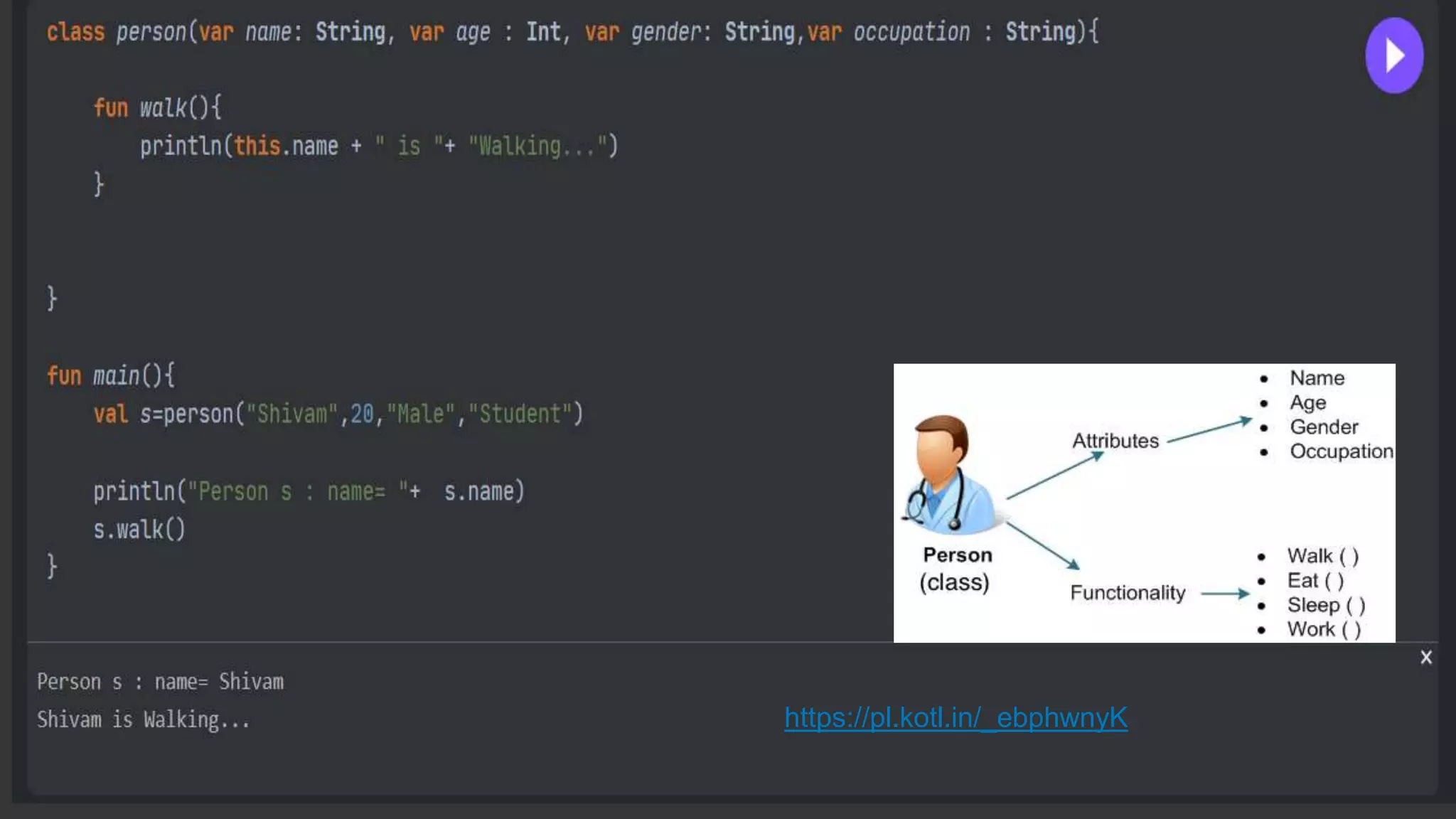Image resolution: width=1456 pixels, height=819 pixels.
Task: Click the Sleep ( ) bullet item
Action: pyautogui.click(x=1326, y=605)
